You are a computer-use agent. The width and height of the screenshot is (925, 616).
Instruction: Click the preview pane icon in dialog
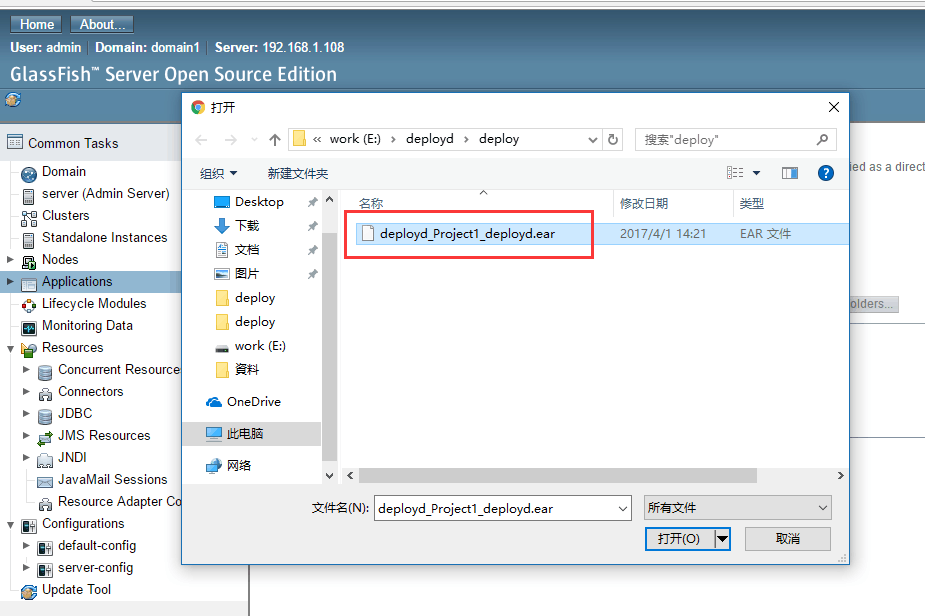[x=789, y=173]
